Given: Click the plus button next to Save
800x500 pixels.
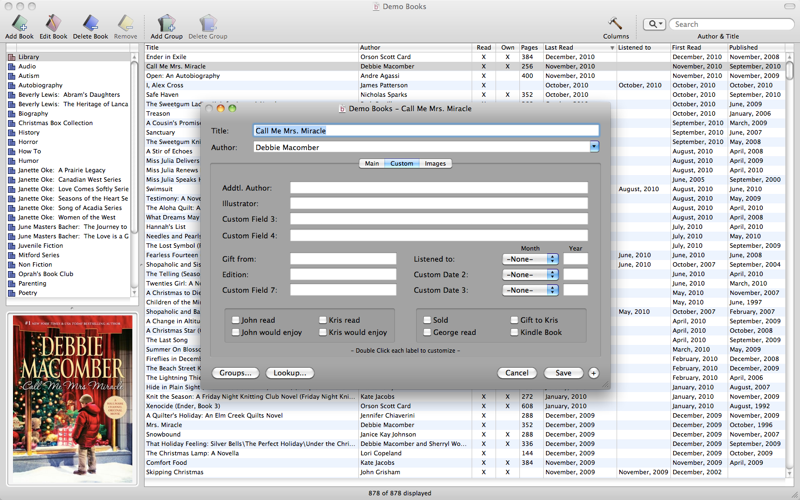Looking at the screenshot, I should [x=593, y=373].
